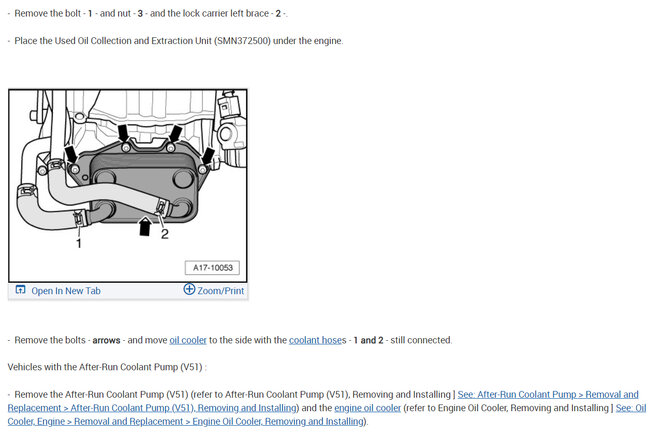
Task: Click the Zoom/Print text link
Action: pyautogui.click(x=221, y=291)
